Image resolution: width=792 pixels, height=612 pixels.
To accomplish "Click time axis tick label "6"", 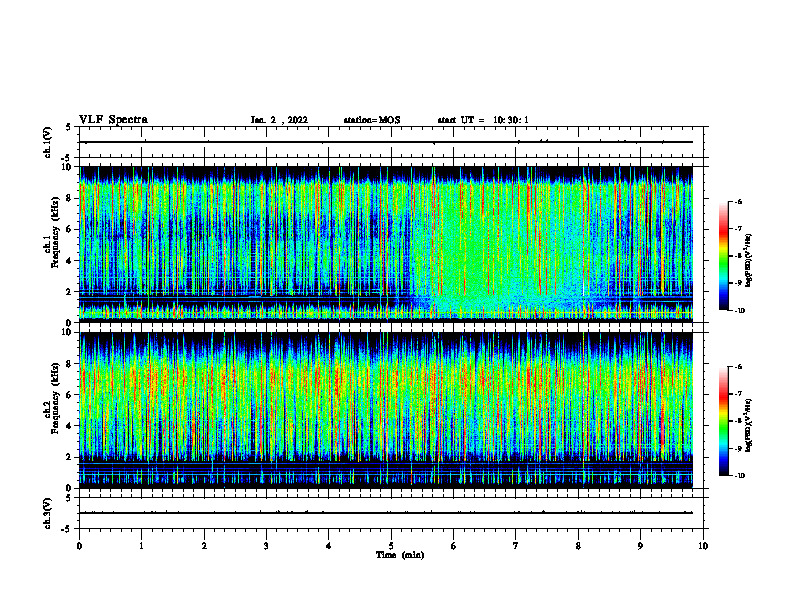I will click(453, 546).
